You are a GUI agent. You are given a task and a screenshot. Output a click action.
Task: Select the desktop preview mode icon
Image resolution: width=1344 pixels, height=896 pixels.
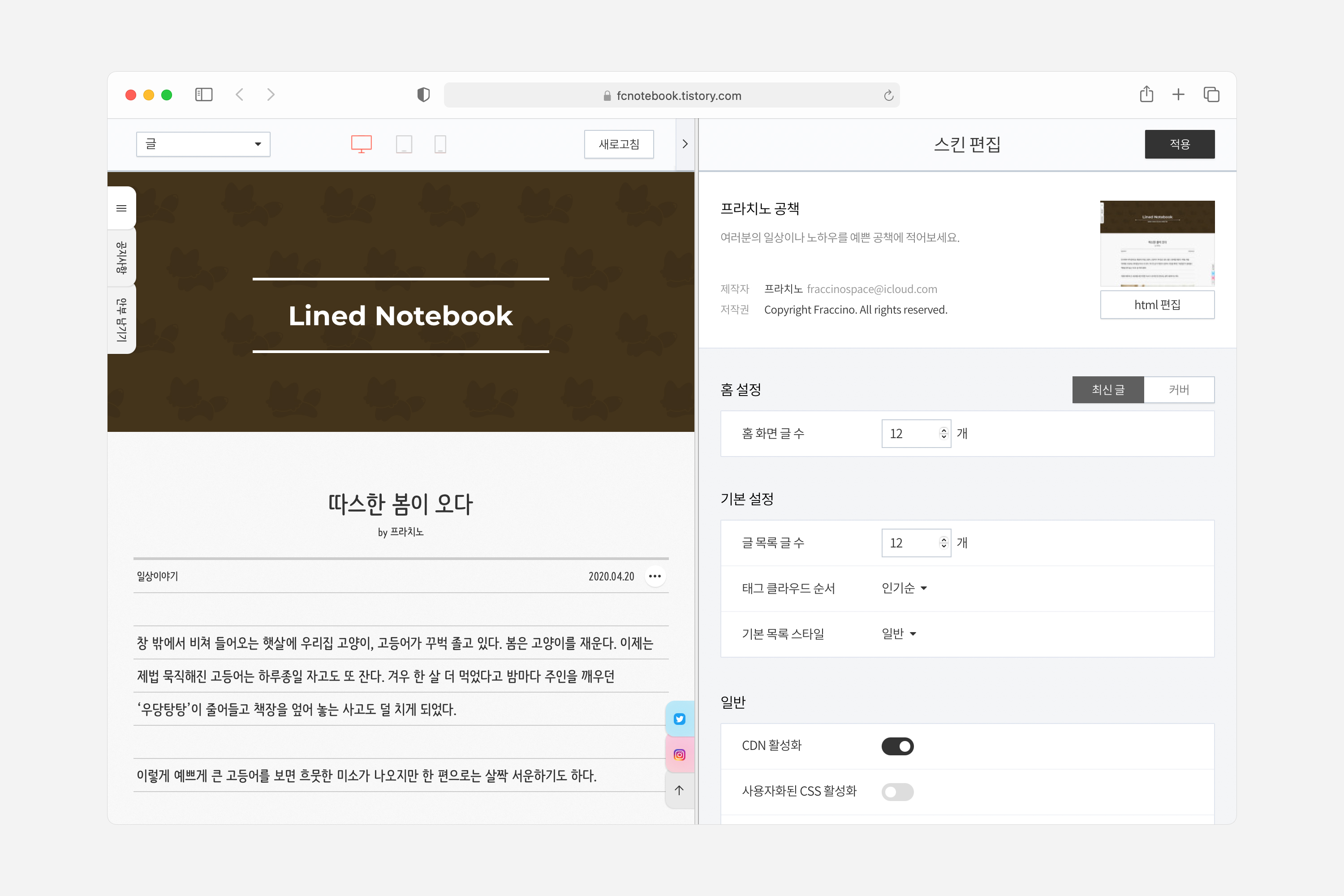pos(361,144)
